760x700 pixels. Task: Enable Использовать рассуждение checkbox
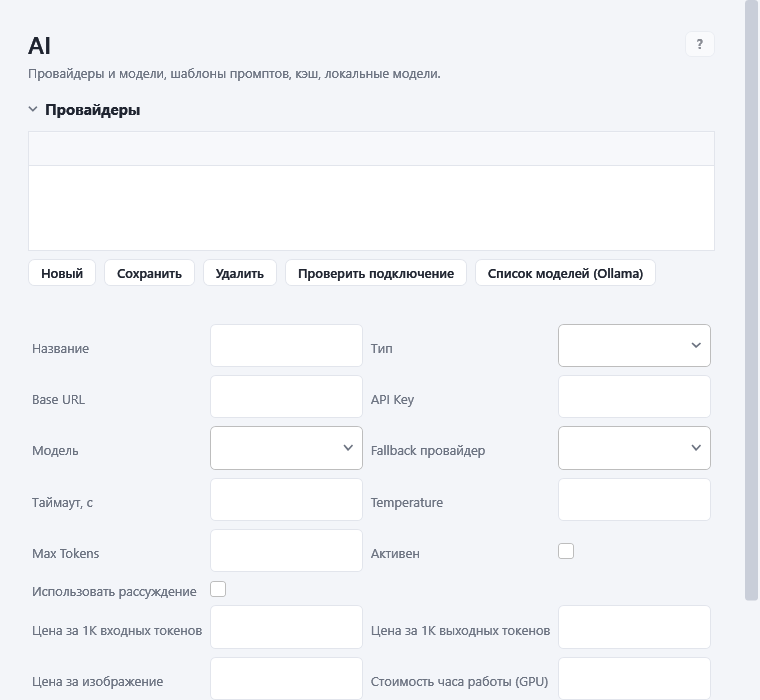click(x=218, y=589)
